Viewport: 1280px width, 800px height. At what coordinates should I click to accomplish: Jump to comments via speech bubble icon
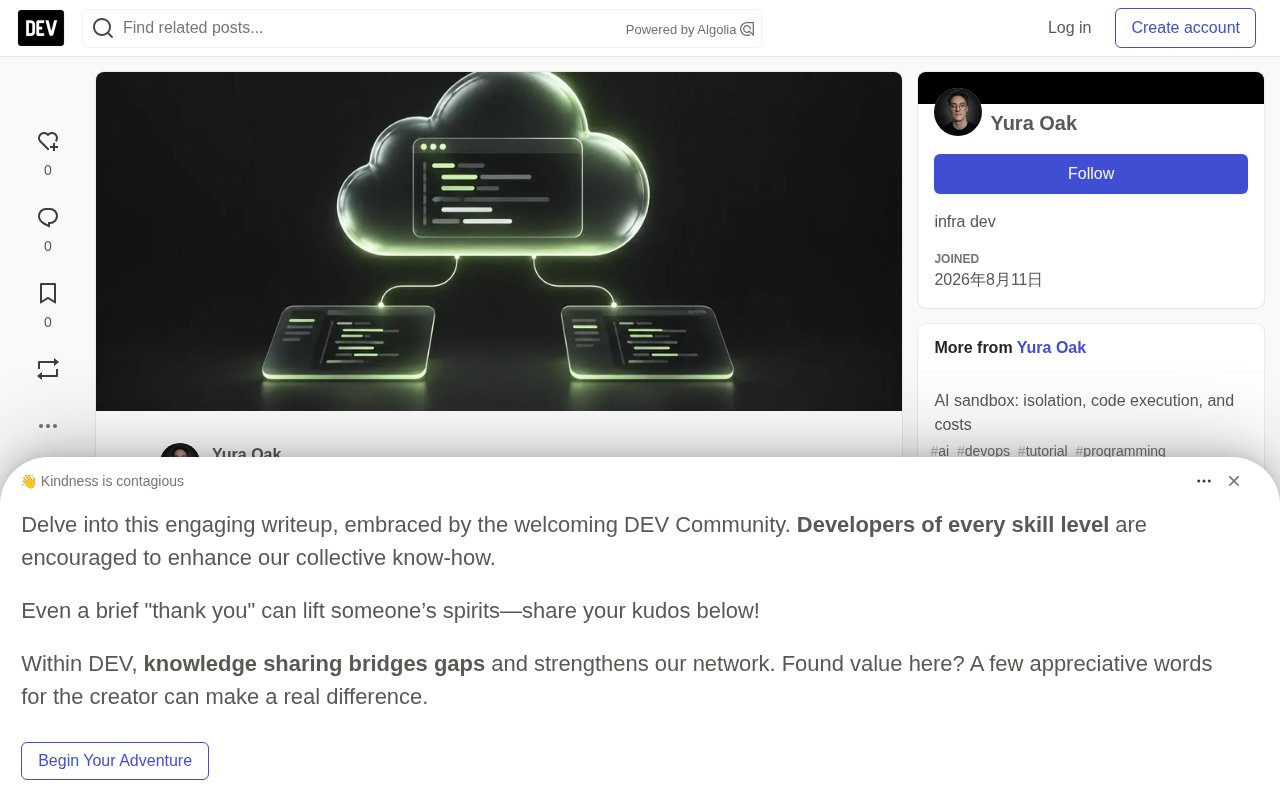(x=48, y=218)
